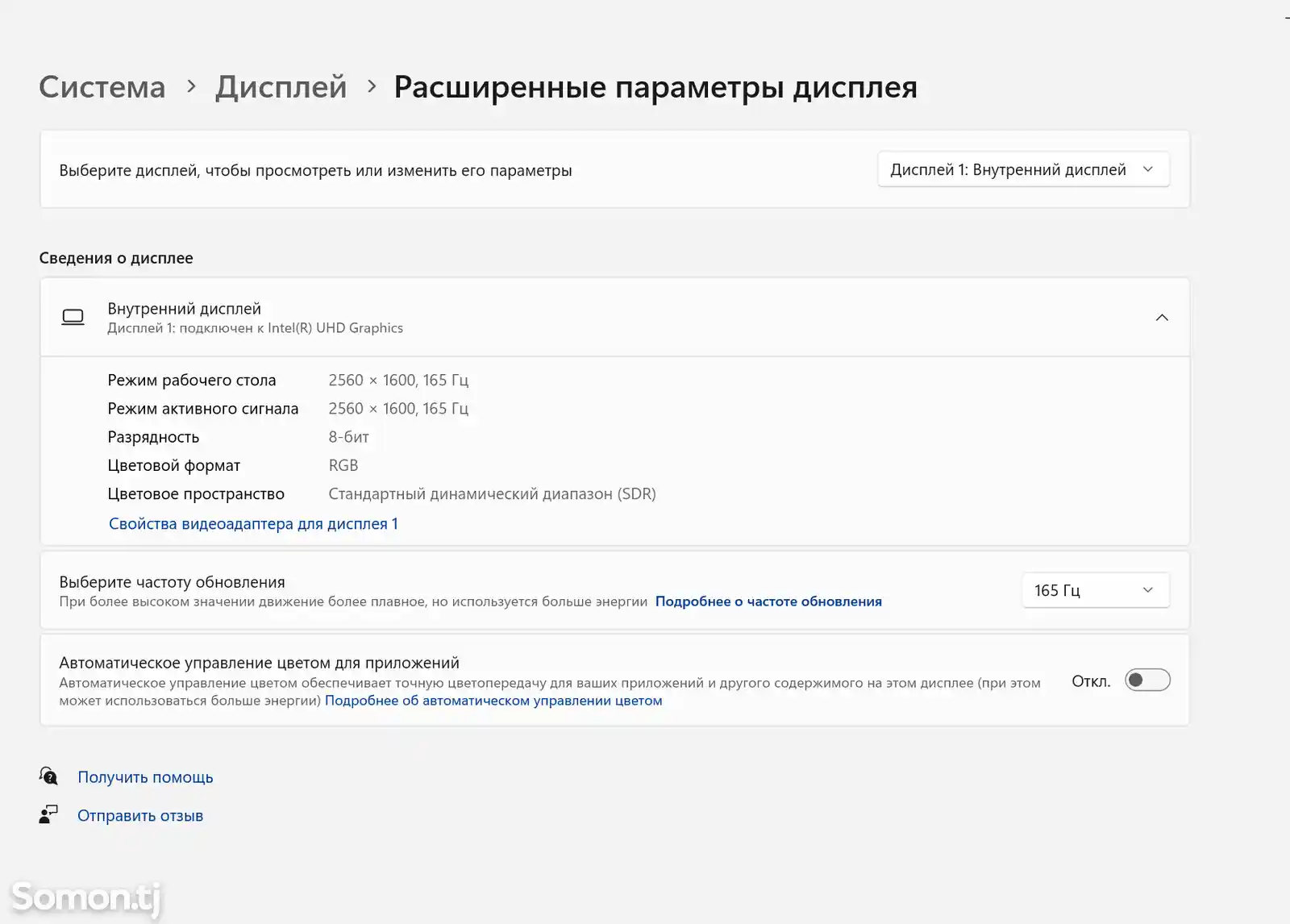Click Дисплей 1: подключен к Intel(R) UHD Graphics subtitle
The width and height of the screenshot is (1290, 924).
click(x=255, y=328)
